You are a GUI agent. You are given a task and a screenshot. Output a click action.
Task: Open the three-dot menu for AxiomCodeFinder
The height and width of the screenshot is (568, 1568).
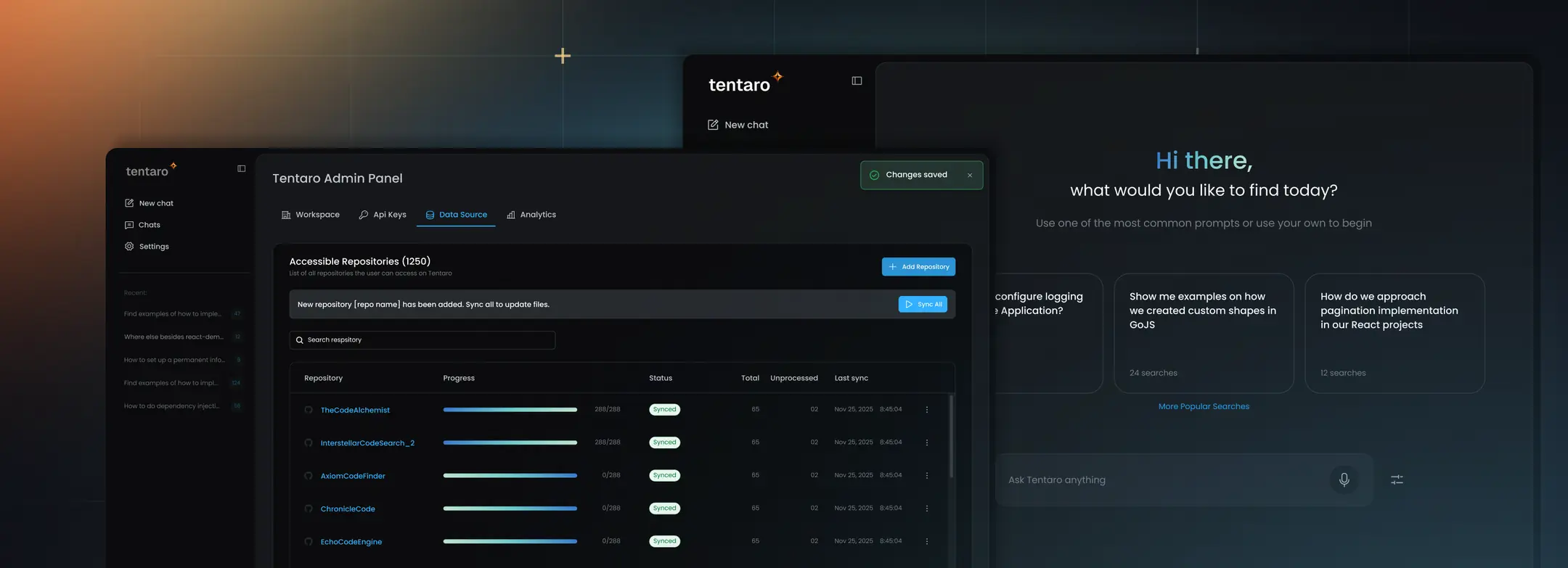pyautogui.click(x=927, y=476)
